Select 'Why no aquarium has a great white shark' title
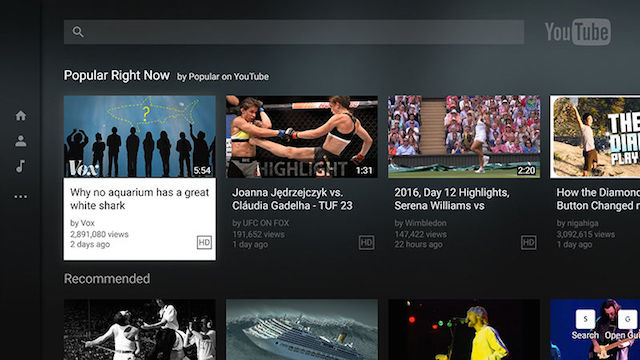This screenshot has height=360, width=640. (x=139, y=199)
